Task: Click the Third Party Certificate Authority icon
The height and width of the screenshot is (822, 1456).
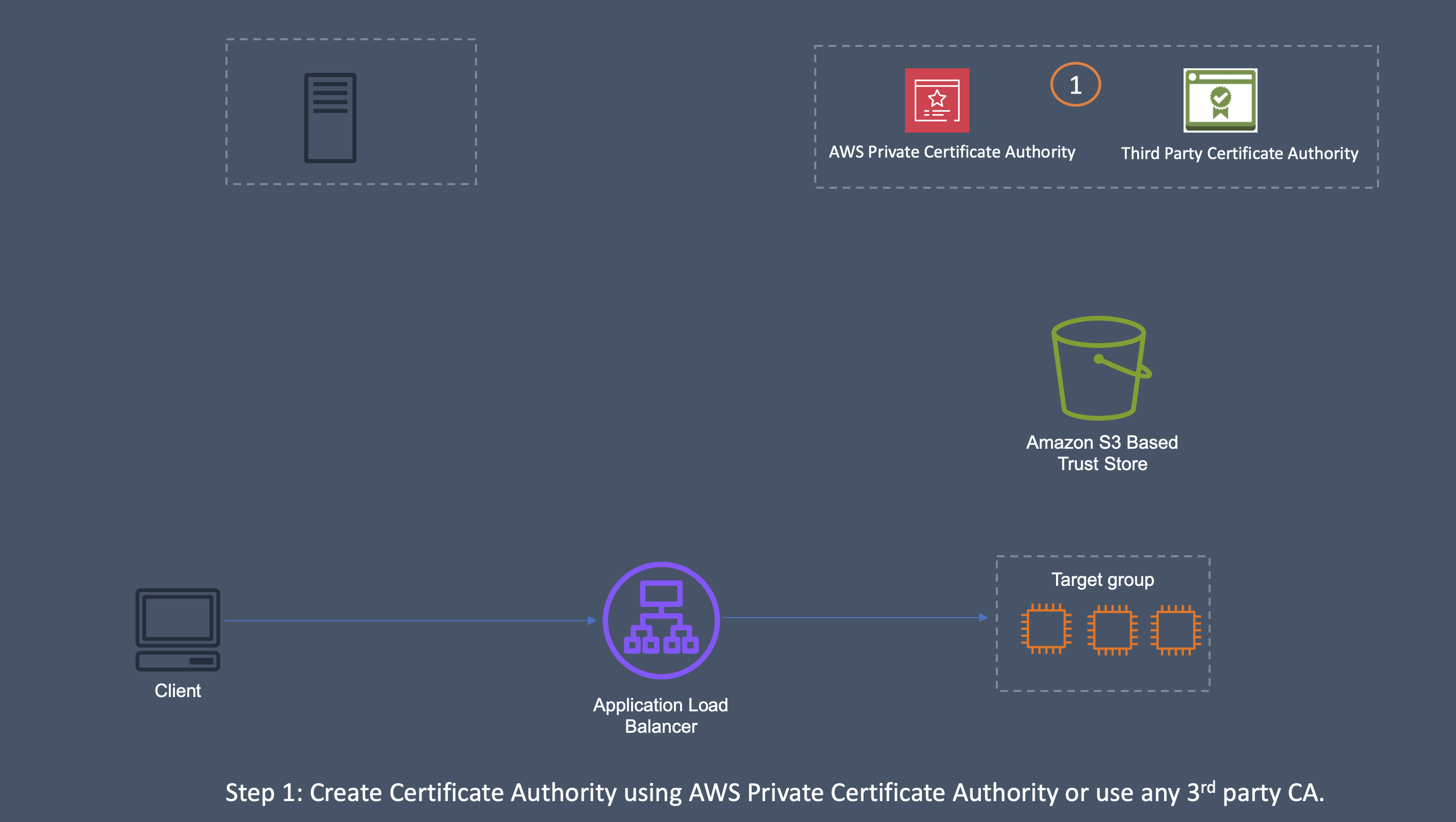Action: (1220, 100)
